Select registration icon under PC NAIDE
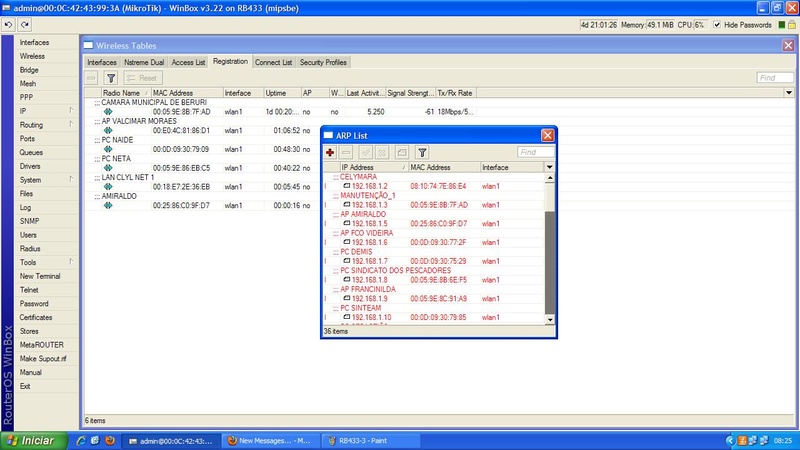Image resolution: width=800 pixels, height=450 pixels. (108, 149)
